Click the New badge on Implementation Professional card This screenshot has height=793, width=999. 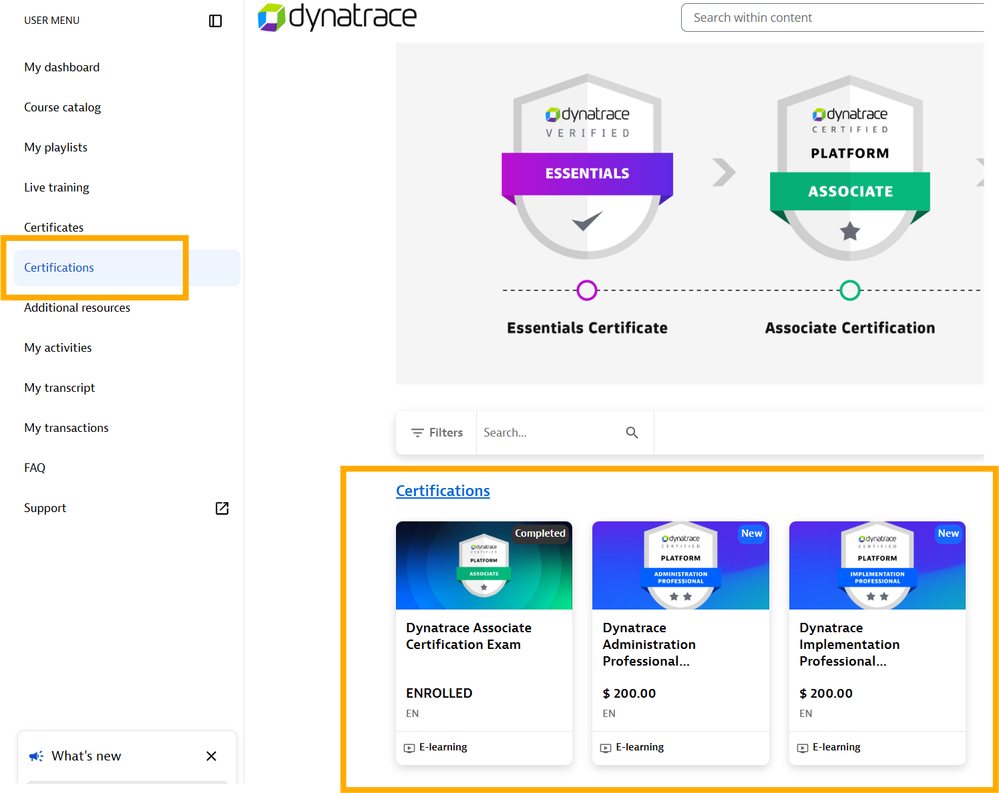948,534
